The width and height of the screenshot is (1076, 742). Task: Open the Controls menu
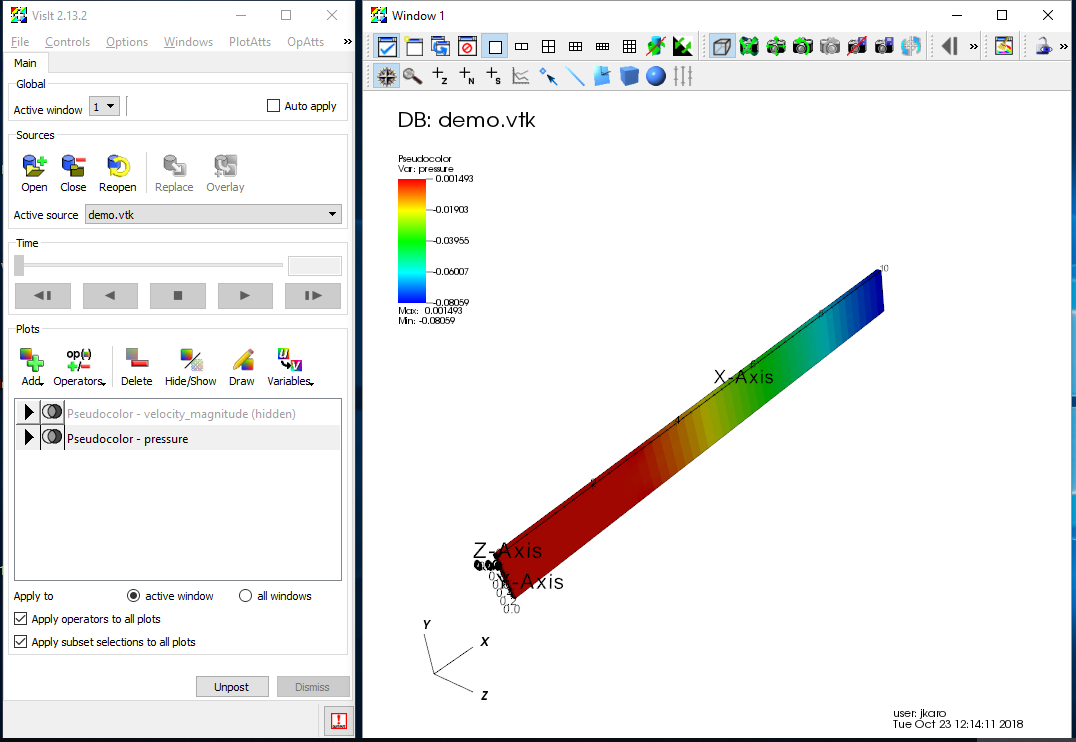[x=67, y=42]
